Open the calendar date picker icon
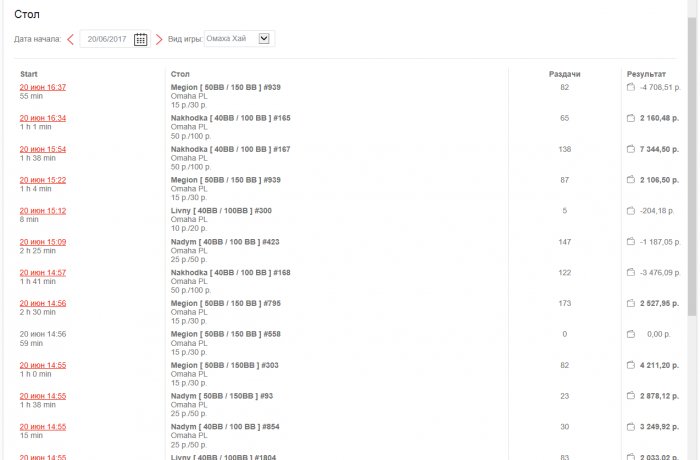The image size is (700, 460). [140, 39]
